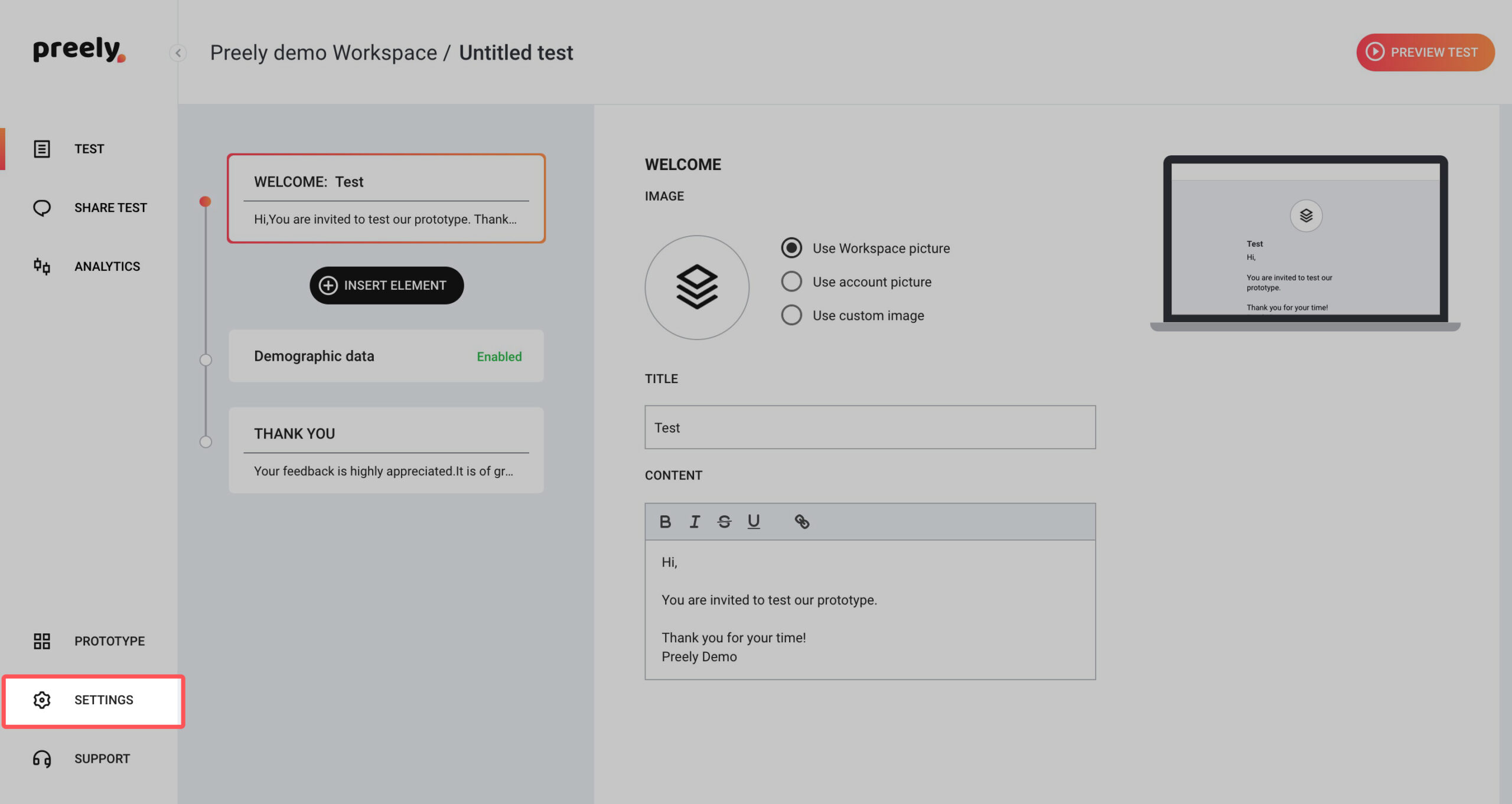
Task: Insert a link using the chain icon
Action: 801,522
